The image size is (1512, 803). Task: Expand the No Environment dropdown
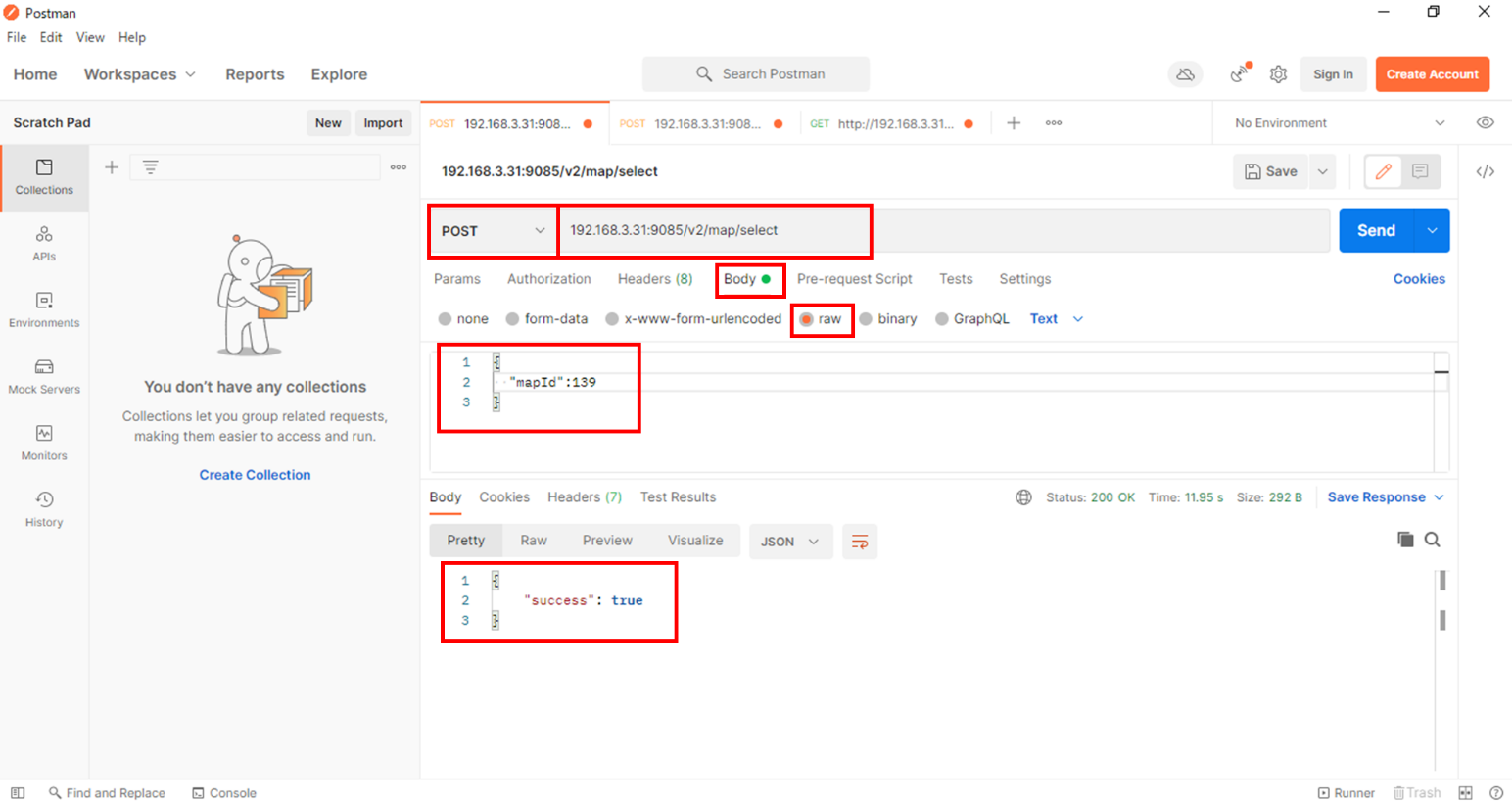[x=1339, y=123]
